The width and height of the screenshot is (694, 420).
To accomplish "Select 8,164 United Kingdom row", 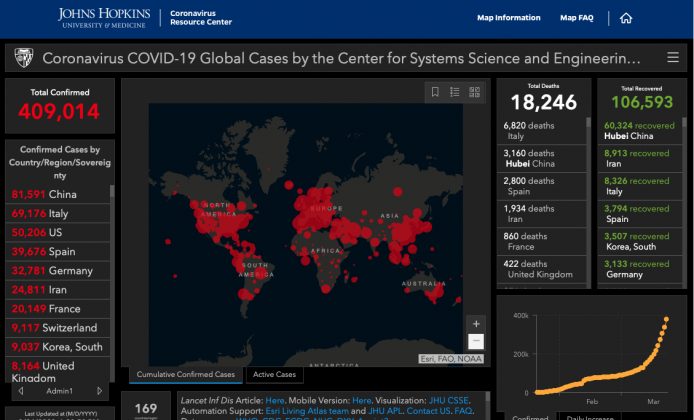I will coord(58,370).
